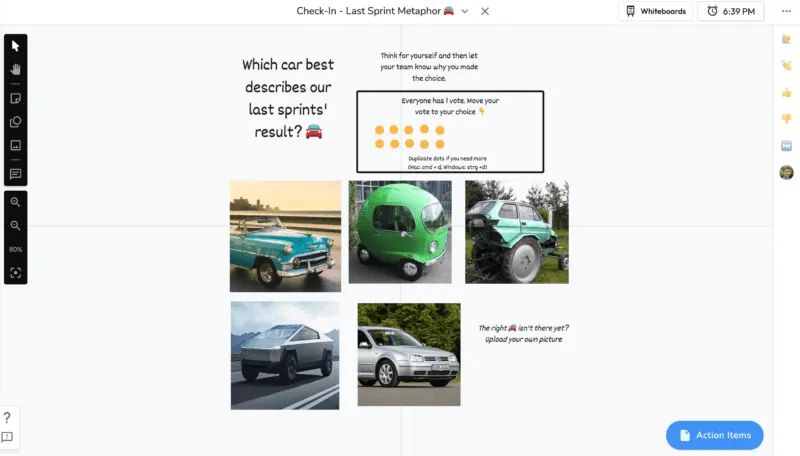Select the pointer cursor tool

tap(15, 46)
